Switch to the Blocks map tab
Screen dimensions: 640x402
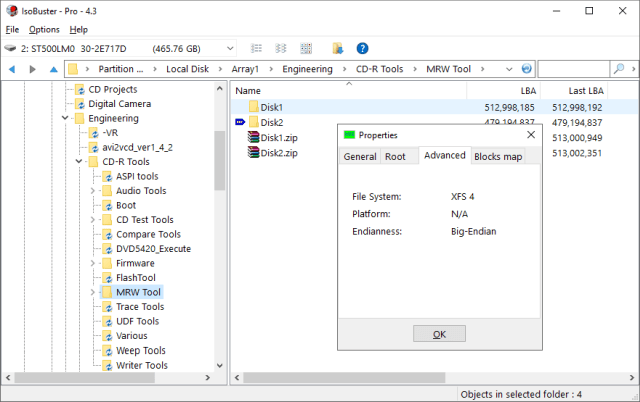498,157
